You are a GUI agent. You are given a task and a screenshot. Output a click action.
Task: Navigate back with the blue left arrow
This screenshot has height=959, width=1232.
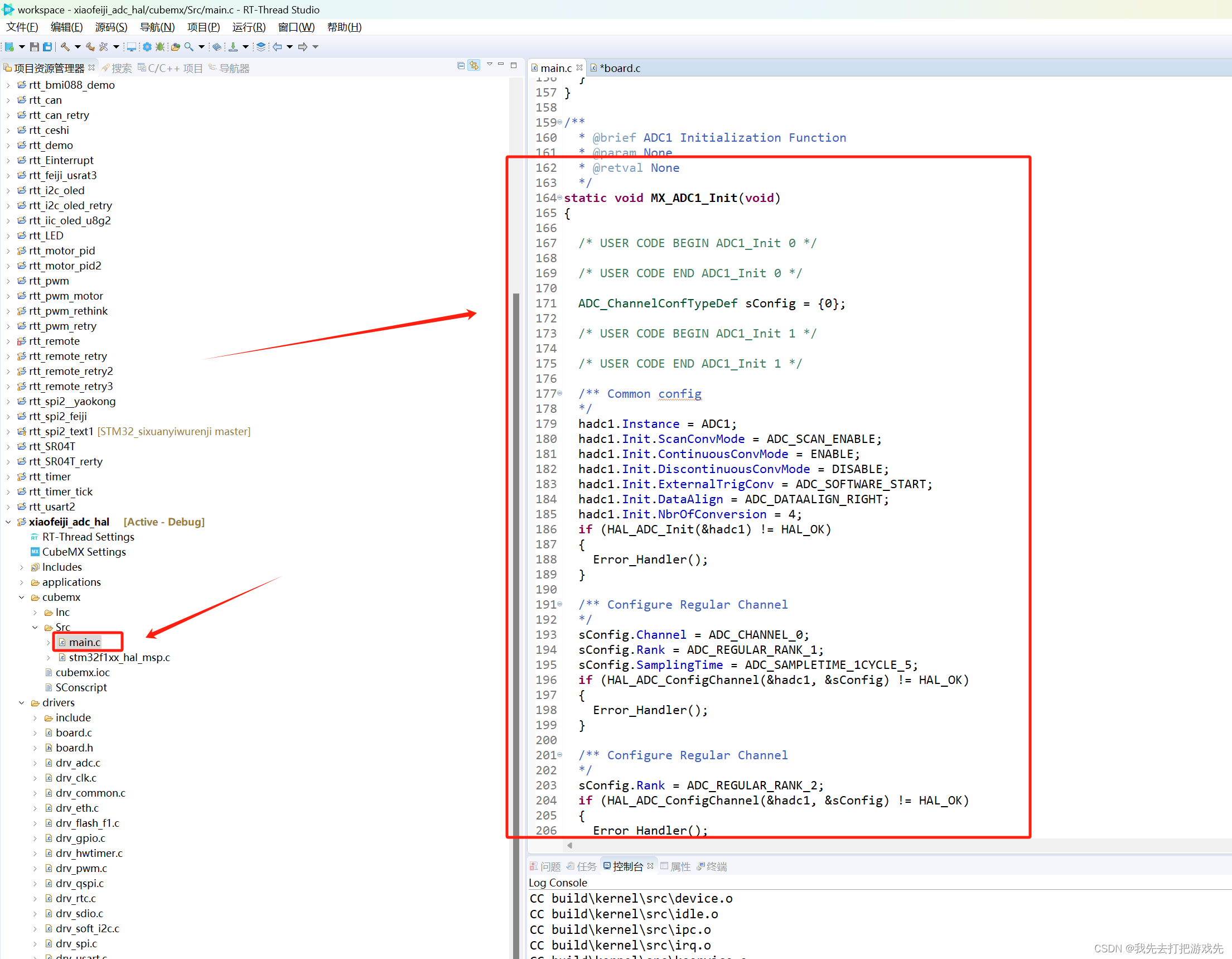(x=278, y=47)
